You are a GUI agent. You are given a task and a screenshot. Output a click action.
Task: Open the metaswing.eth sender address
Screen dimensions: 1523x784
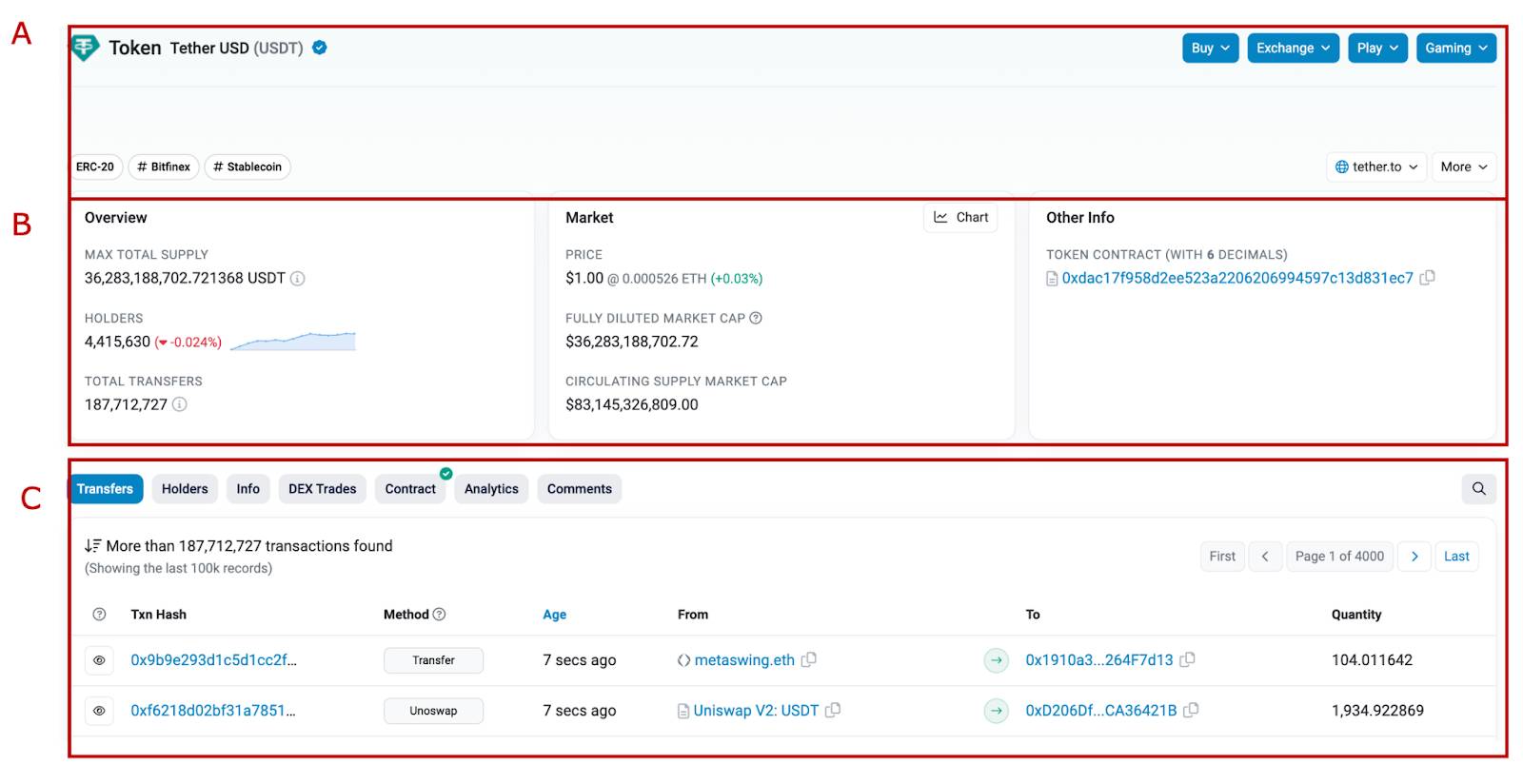744,659
